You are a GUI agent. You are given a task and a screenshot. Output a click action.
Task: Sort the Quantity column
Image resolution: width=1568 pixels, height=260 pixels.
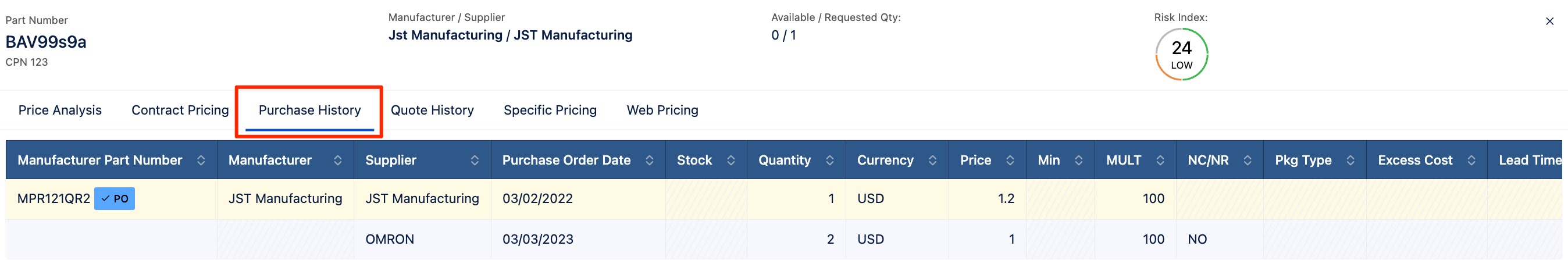[829, 160]
